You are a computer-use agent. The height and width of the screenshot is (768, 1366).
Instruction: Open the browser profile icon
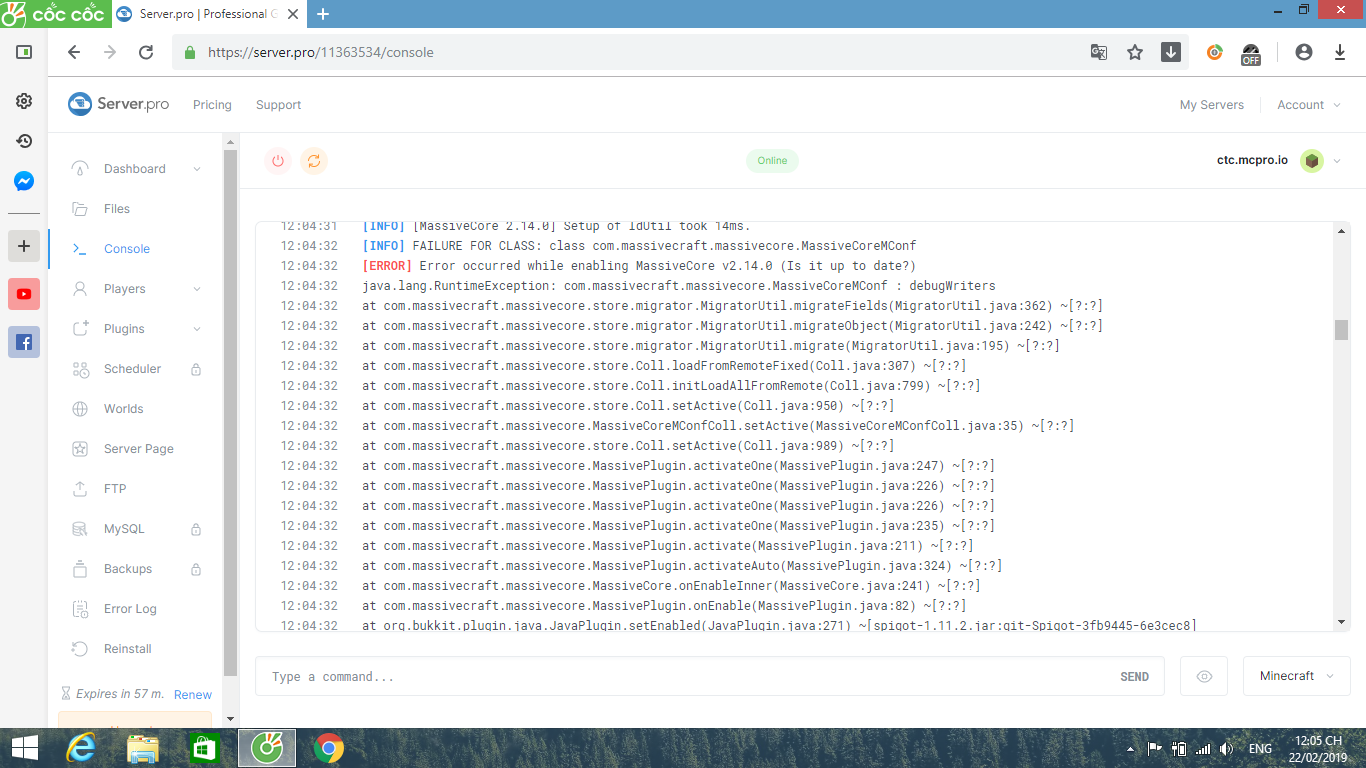1303,52
